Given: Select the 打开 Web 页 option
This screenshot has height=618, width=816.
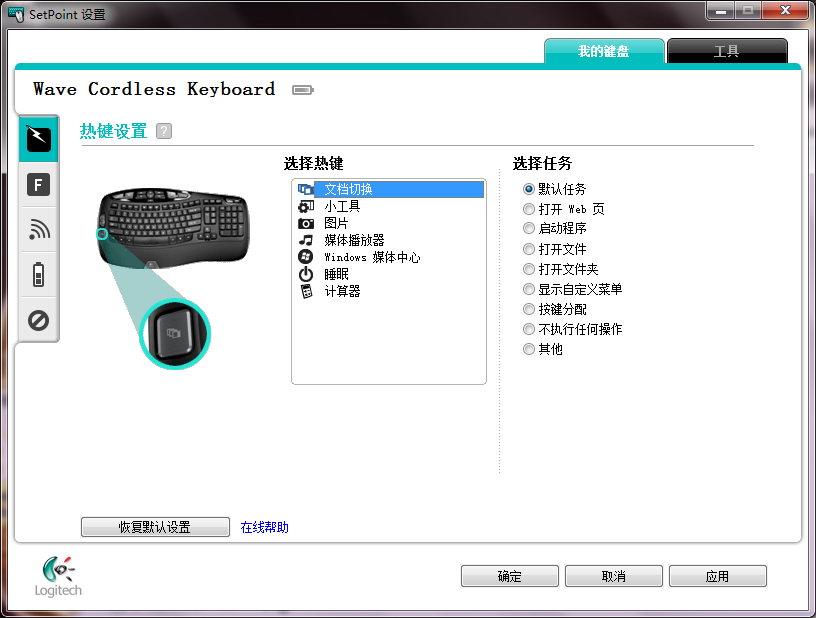Looking at the screenshot, I should click(564, 209).
